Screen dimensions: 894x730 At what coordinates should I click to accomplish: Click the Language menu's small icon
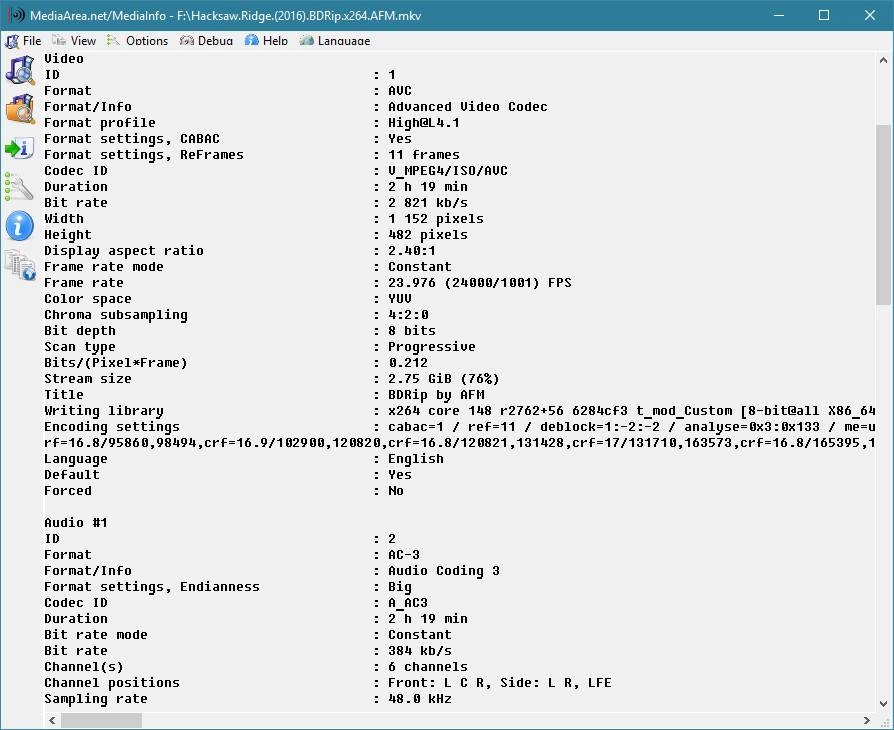[x=306, y=40]
